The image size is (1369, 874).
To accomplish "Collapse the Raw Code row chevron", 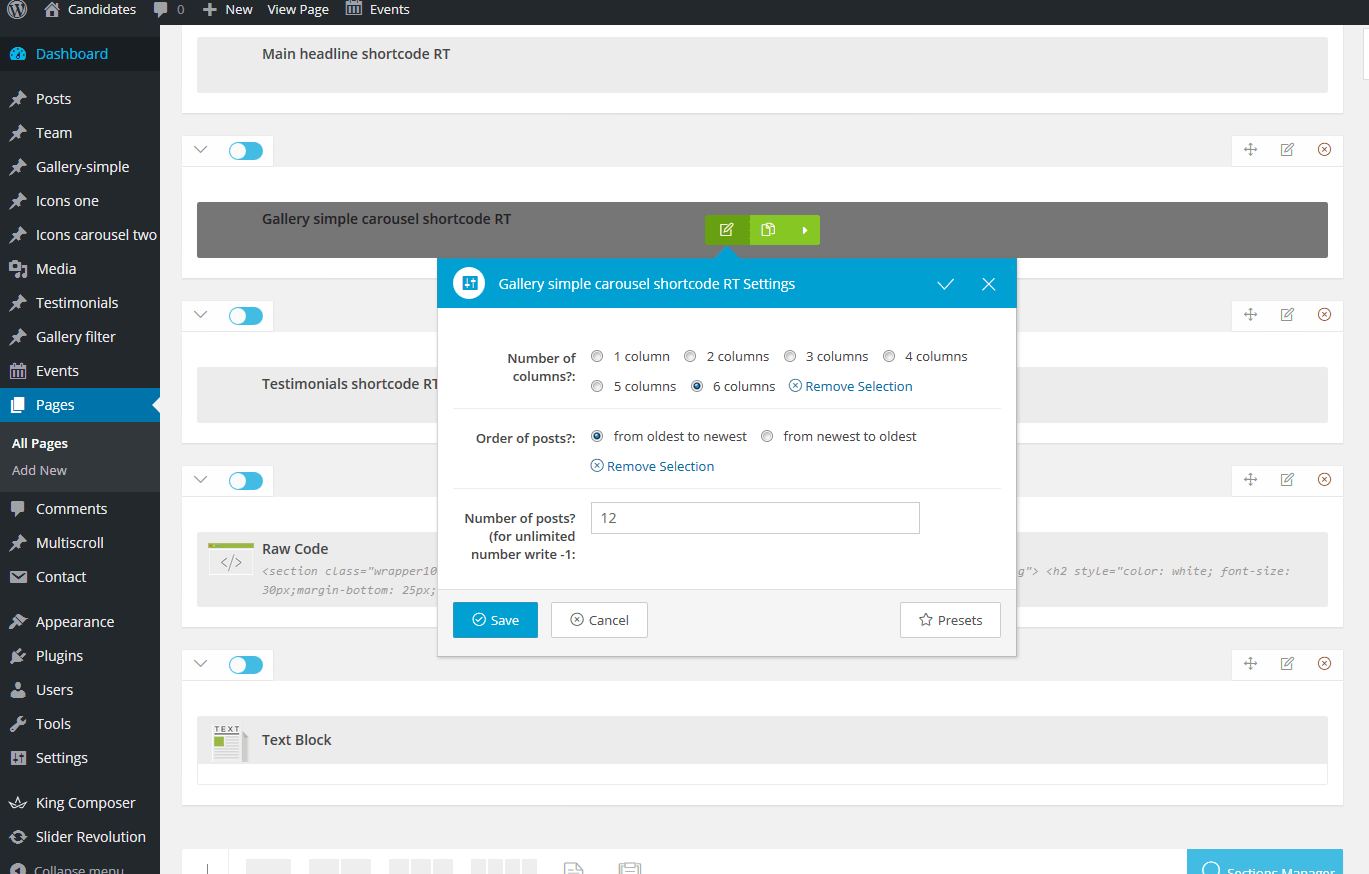I will [200, 480].
